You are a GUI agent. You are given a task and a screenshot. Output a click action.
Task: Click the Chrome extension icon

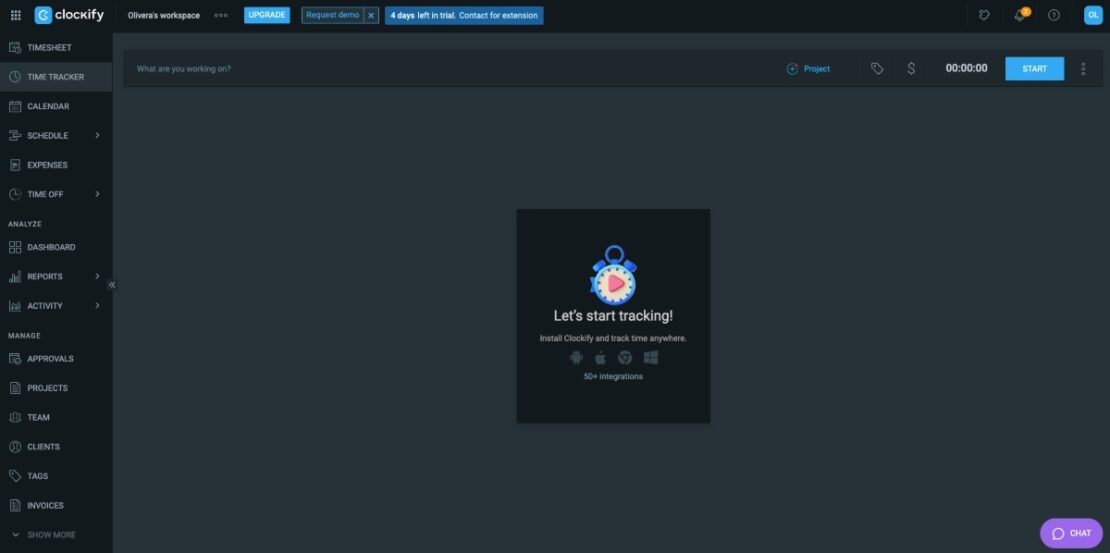click(x=625, y=358)
